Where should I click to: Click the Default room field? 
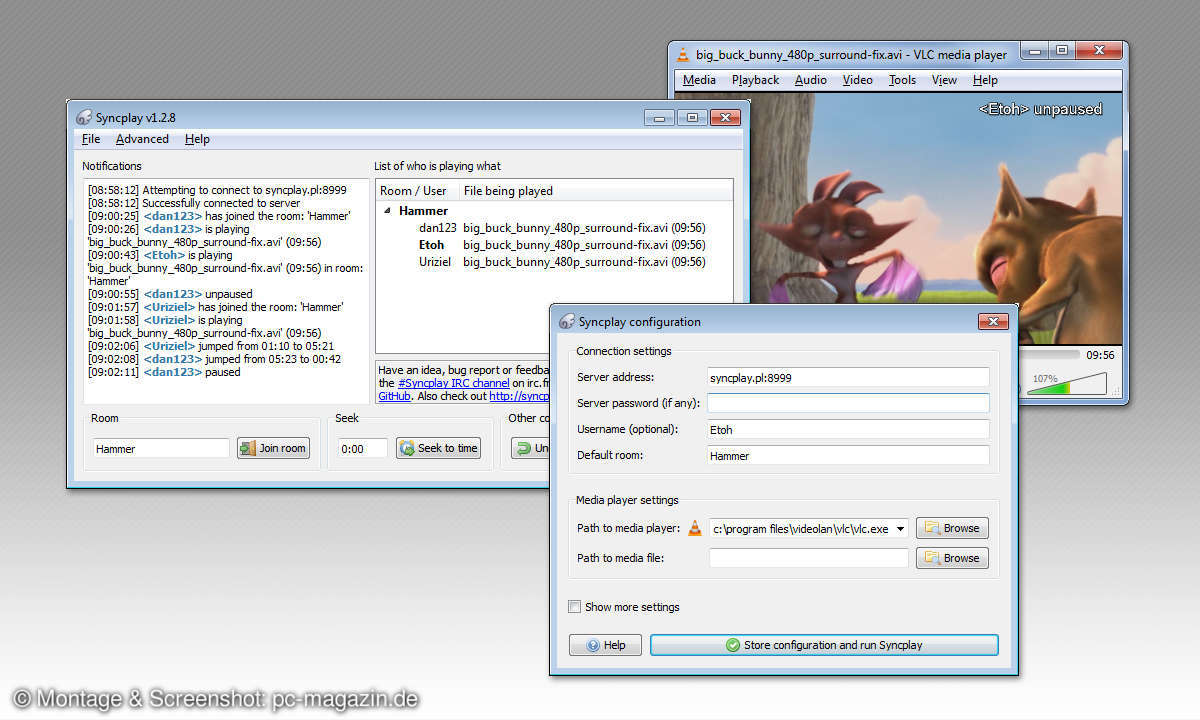click(848, 455)
